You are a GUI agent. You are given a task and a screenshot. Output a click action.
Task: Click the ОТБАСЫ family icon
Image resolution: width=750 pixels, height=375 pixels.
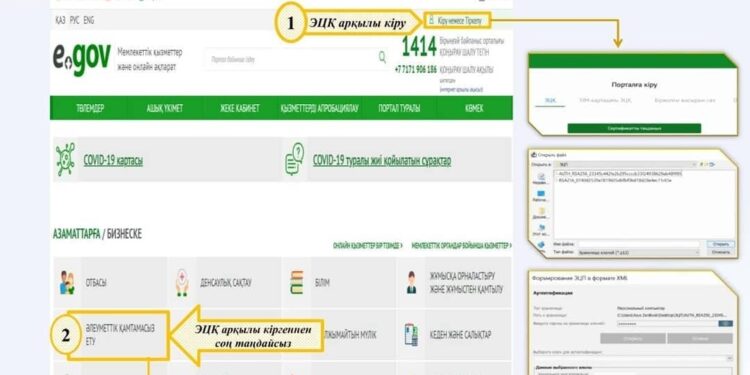tap(67, 283)
